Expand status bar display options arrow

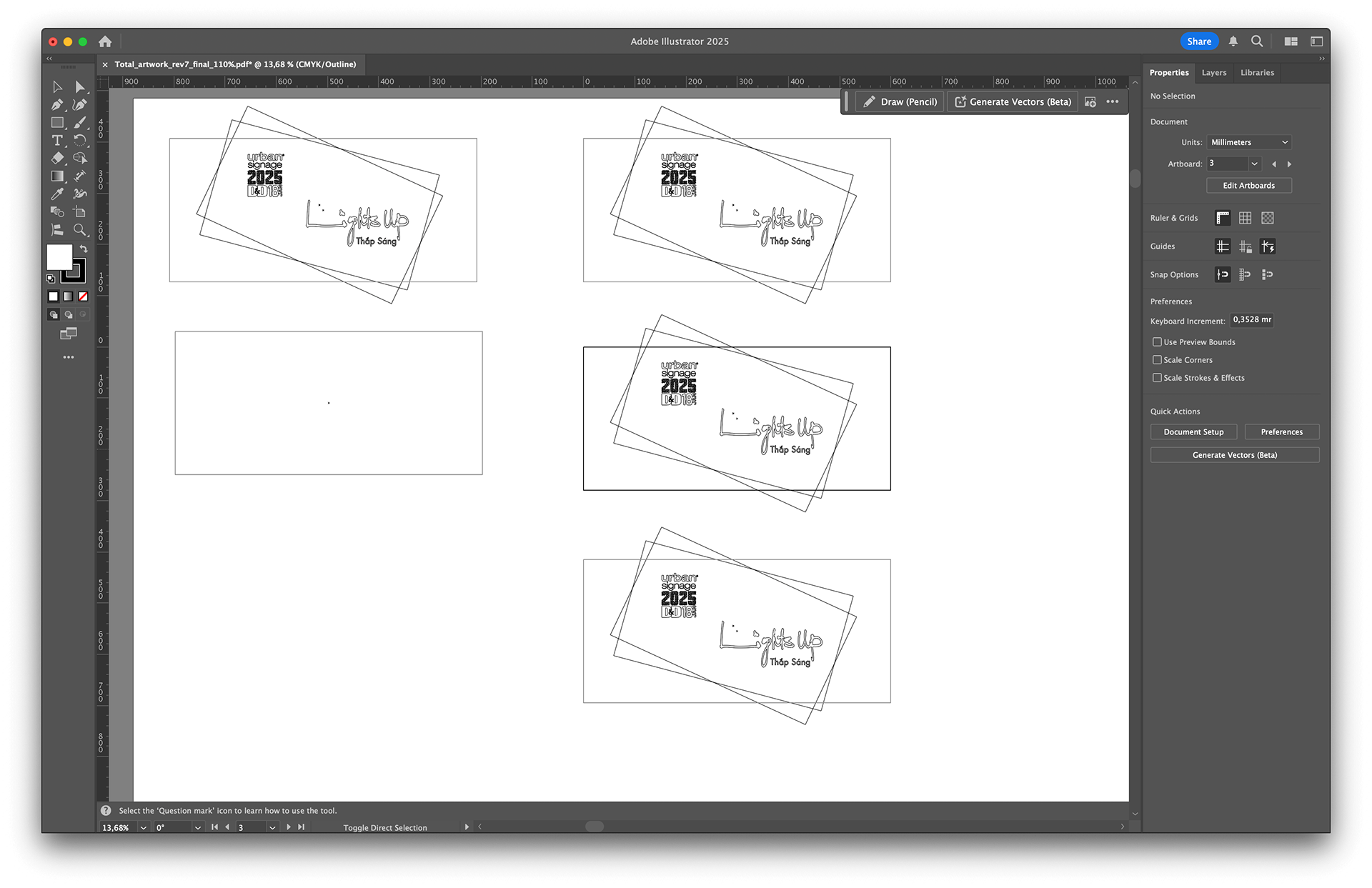coord(467,827)
